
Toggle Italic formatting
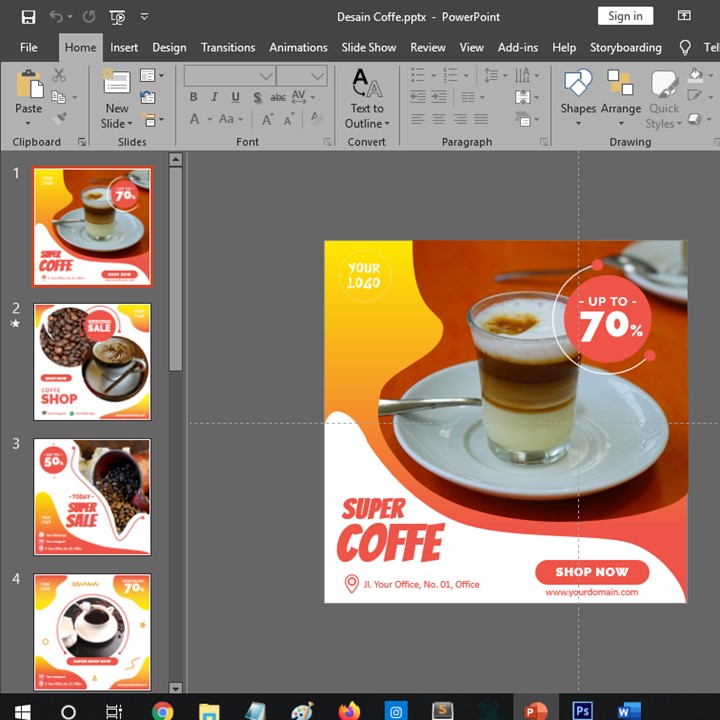(215, 97)
